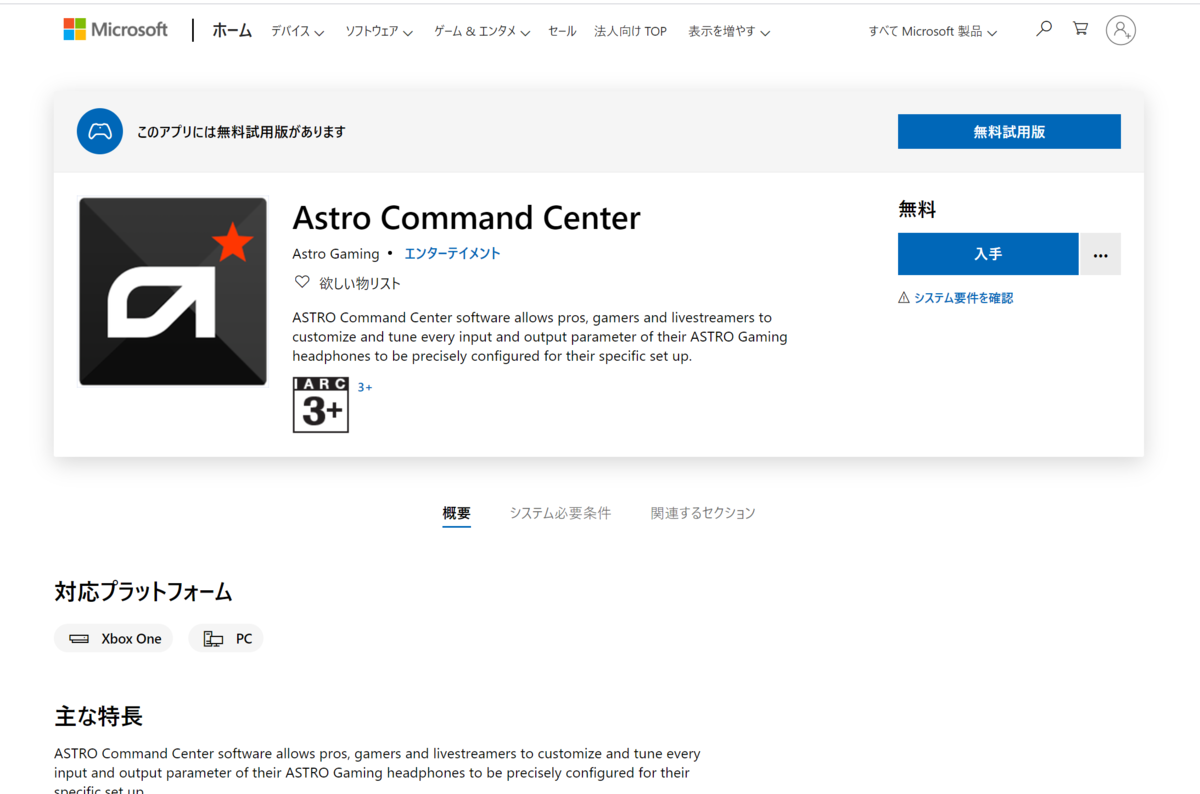This screenshot has width=1200, height=794.
Task: Click the account sign-in avatar icon
Action: point(1121,30)
